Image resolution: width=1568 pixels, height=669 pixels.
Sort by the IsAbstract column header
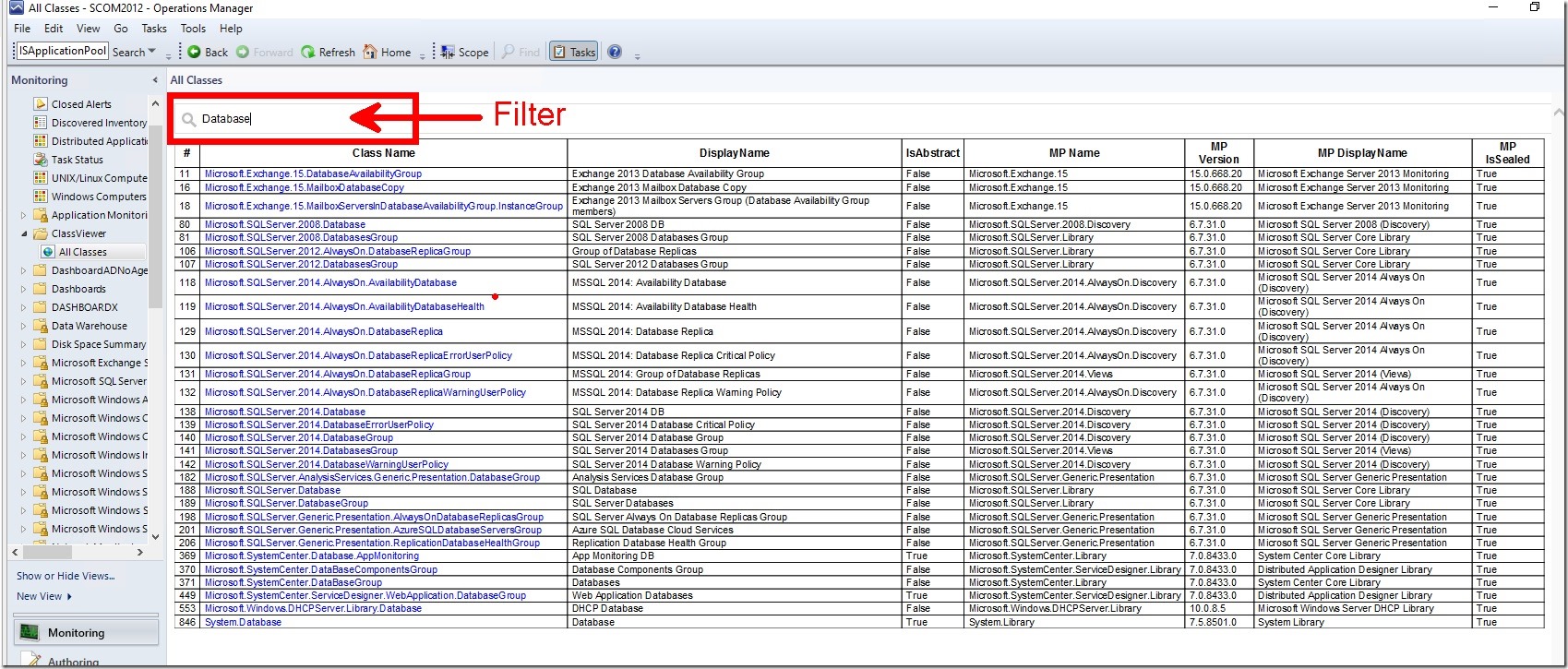click(932, 153)
